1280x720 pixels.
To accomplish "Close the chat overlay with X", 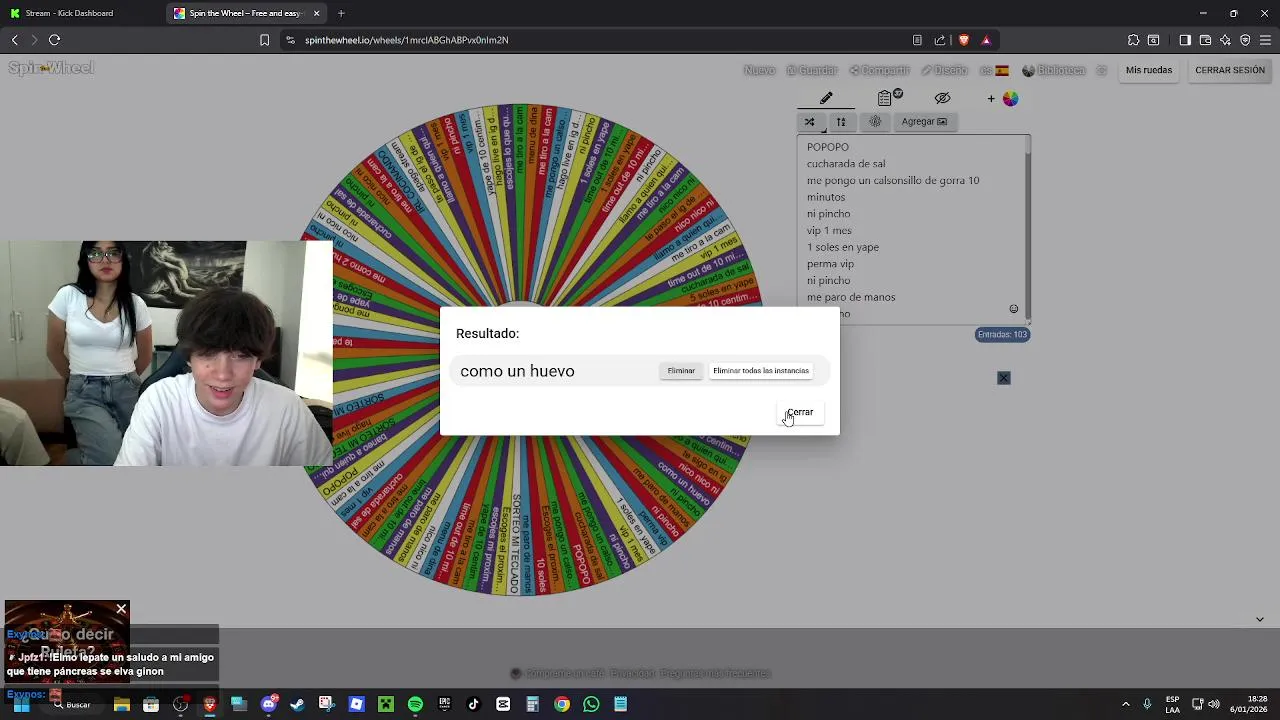I will [121, 609].
